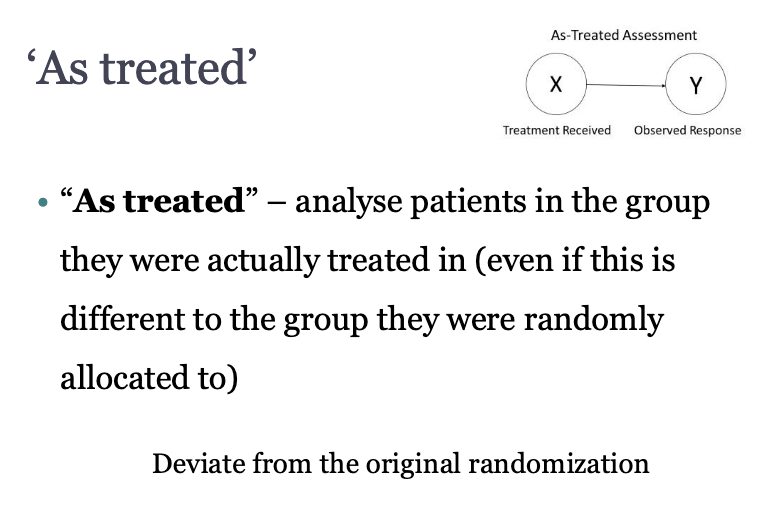Click the teal bullet point marker

point(43,202)
